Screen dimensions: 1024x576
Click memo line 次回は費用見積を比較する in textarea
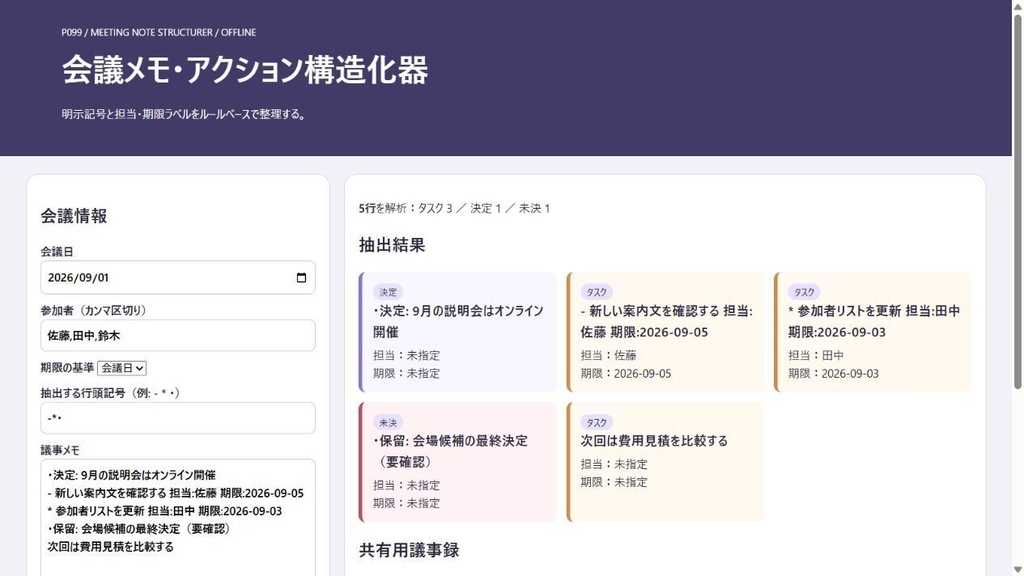click(x=110, y=547)
